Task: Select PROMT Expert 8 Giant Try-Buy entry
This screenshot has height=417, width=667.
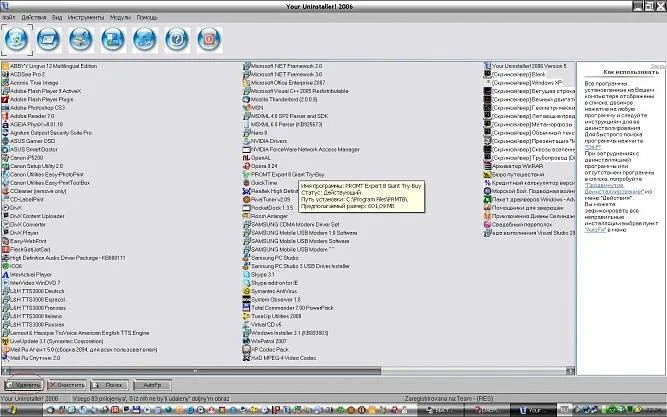Action: point(284,174)
